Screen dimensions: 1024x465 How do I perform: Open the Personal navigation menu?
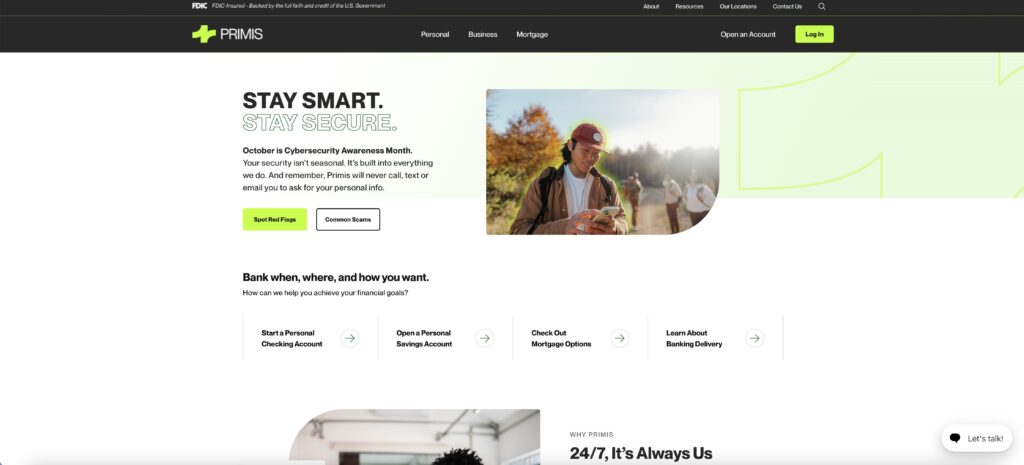(x=435, y=35)
